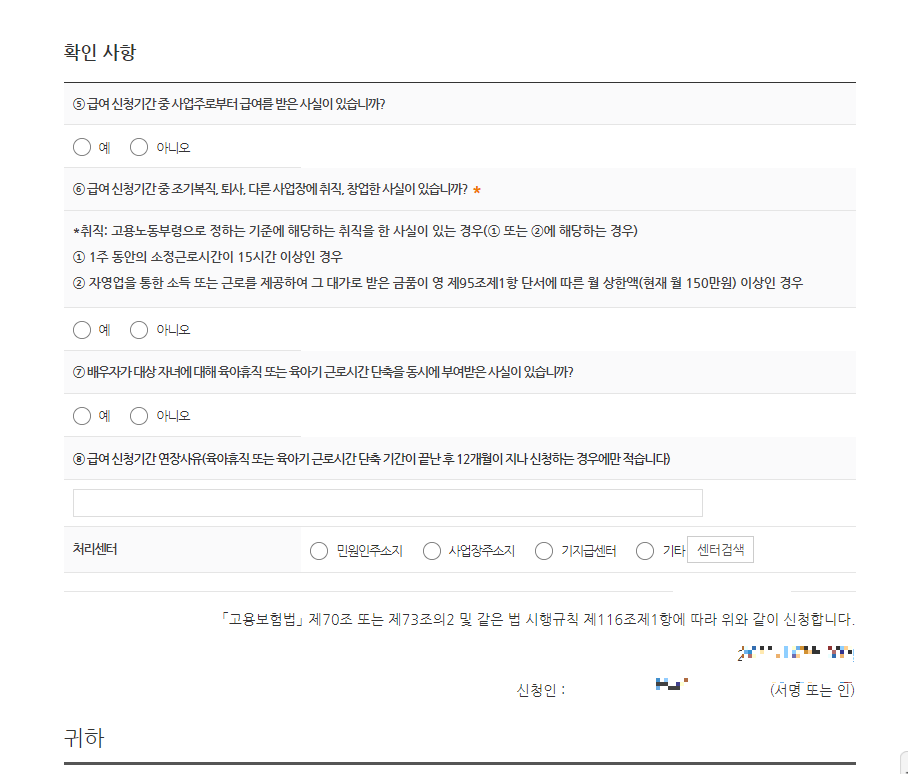The image size is (908, 774).
Task: Select 아니오 for question ⑥
Action: 139,329
